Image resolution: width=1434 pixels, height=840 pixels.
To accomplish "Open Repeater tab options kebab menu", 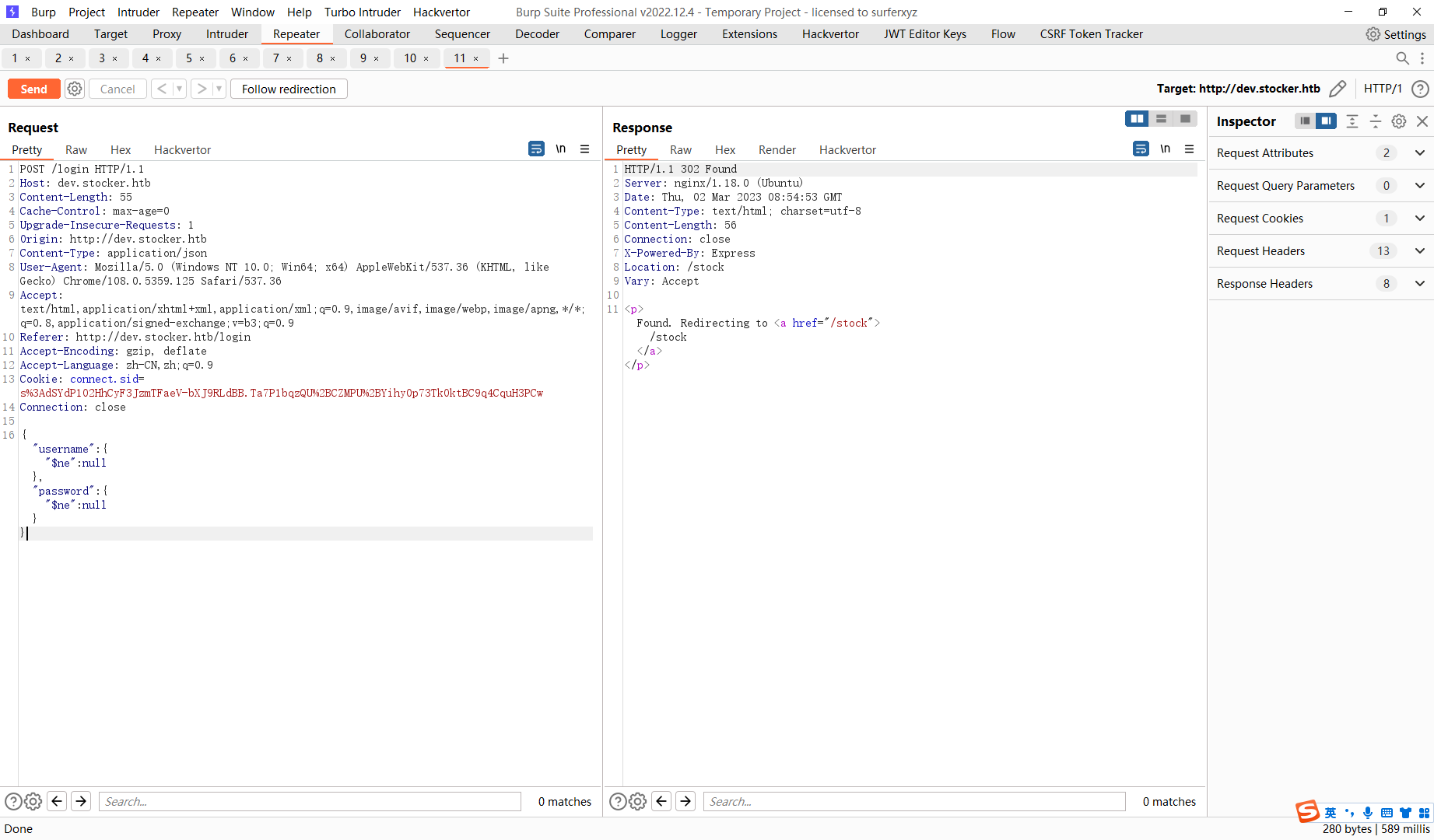I will click(x=1422, y=58).
